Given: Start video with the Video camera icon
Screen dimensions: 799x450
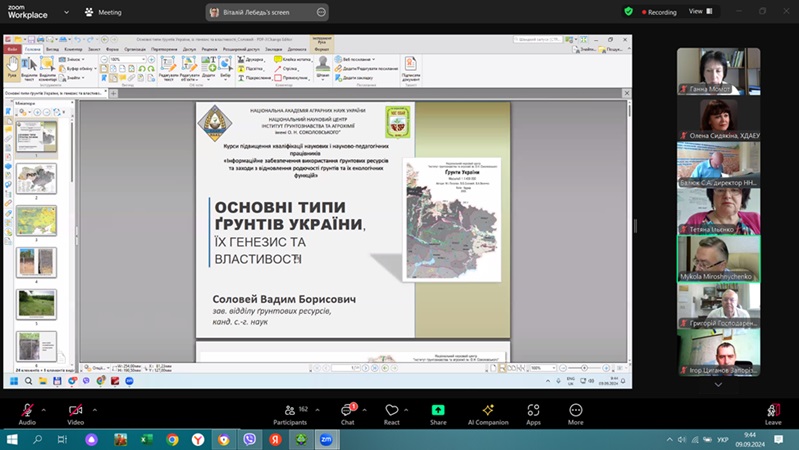Looking at the screenshot, I should click(75, 410).
